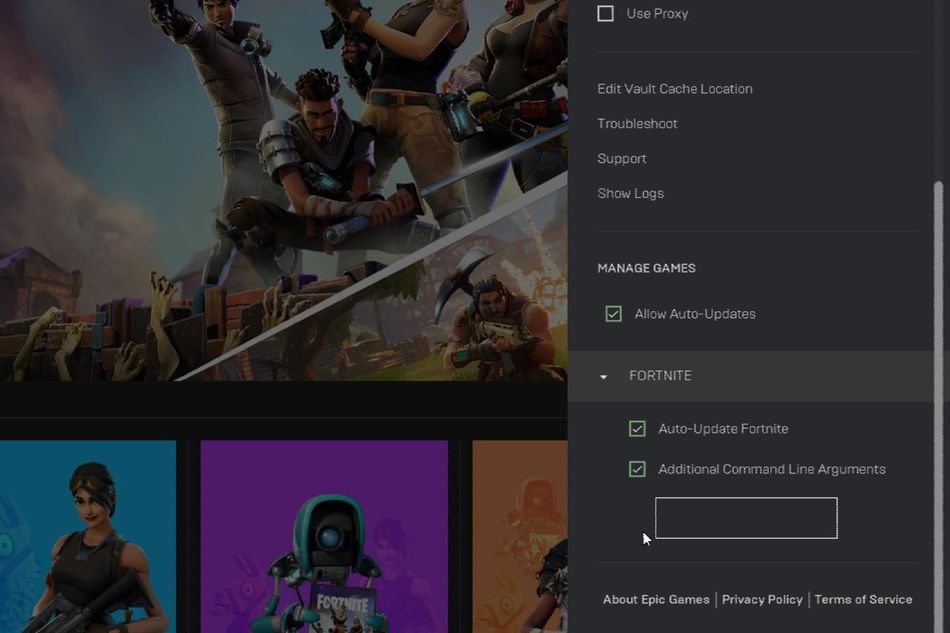Click the settings panel scrollbar
Image resolution: width=950 pixels, height=633 pixels.
pos(938,406)
